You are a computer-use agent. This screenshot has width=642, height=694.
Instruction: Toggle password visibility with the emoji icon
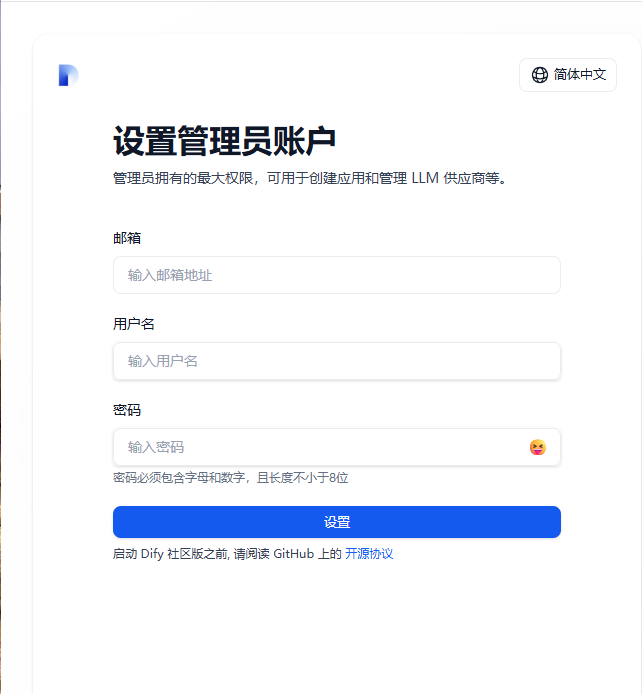click(x=538, y=447)
